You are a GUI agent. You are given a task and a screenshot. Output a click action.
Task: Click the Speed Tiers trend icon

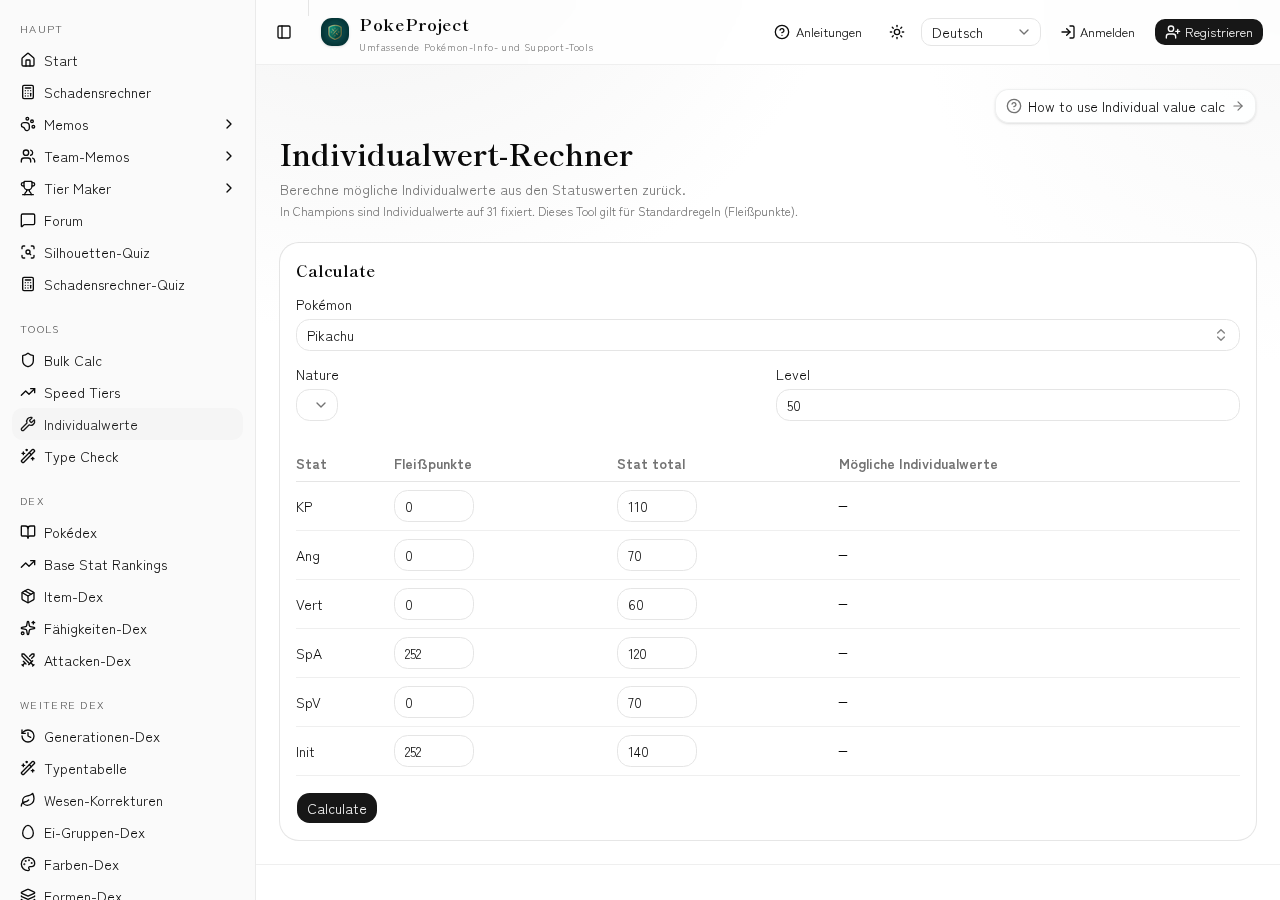point(28,393)
